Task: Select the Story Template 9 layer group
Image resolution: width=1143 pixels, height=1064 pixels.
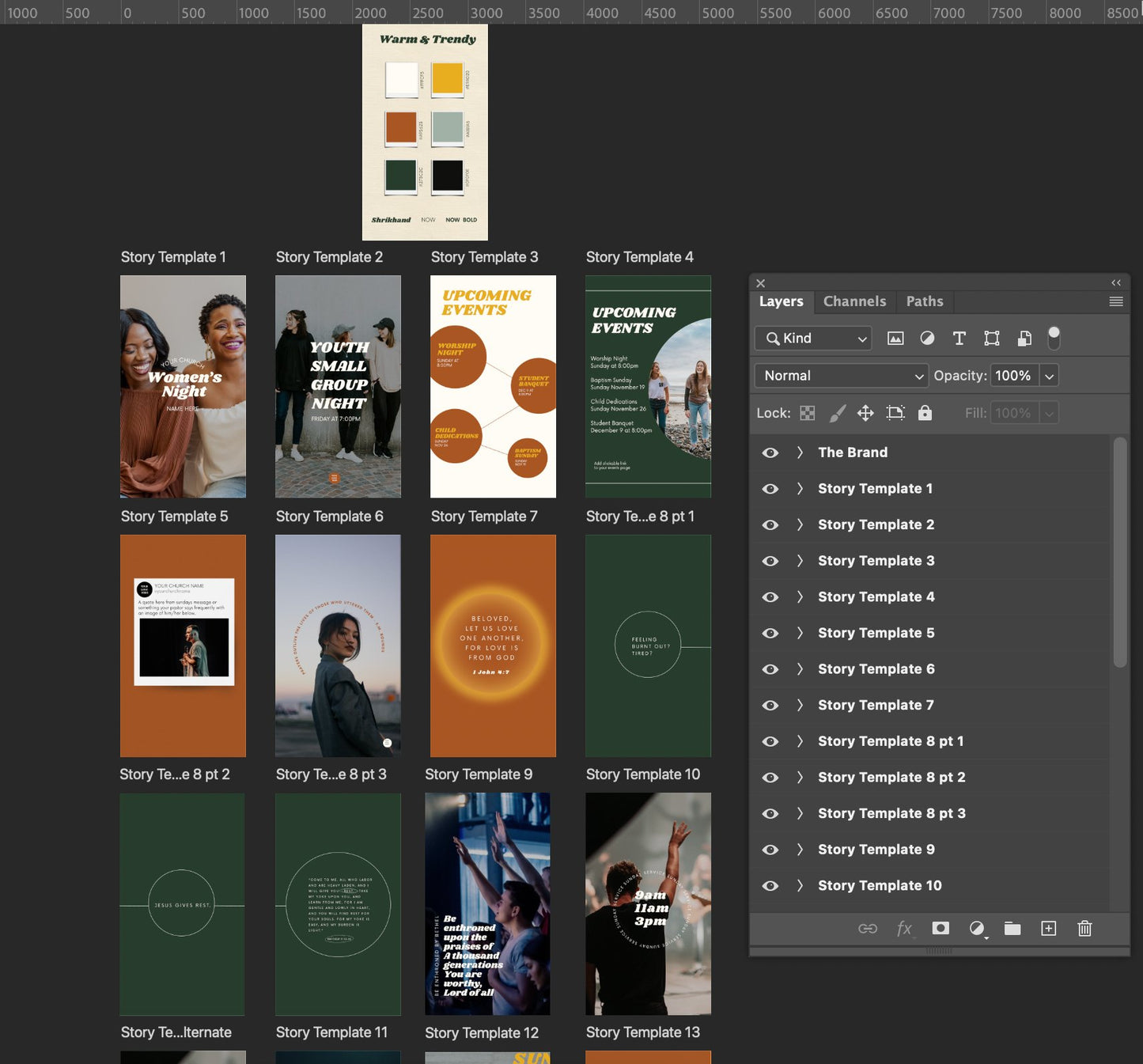Action: [x=876, y=850]
